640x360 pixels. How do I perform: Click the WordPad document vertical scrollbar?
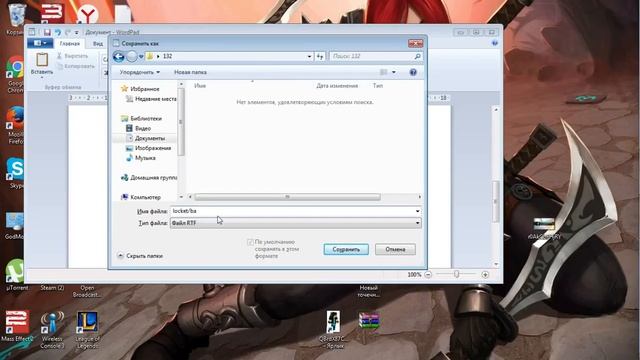tap(496, 202)
